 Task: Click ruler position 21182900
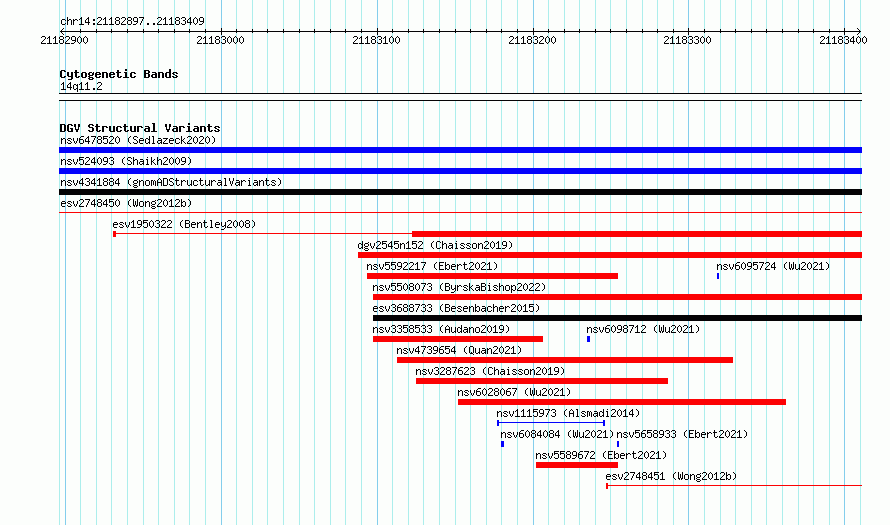click(64, 40)
